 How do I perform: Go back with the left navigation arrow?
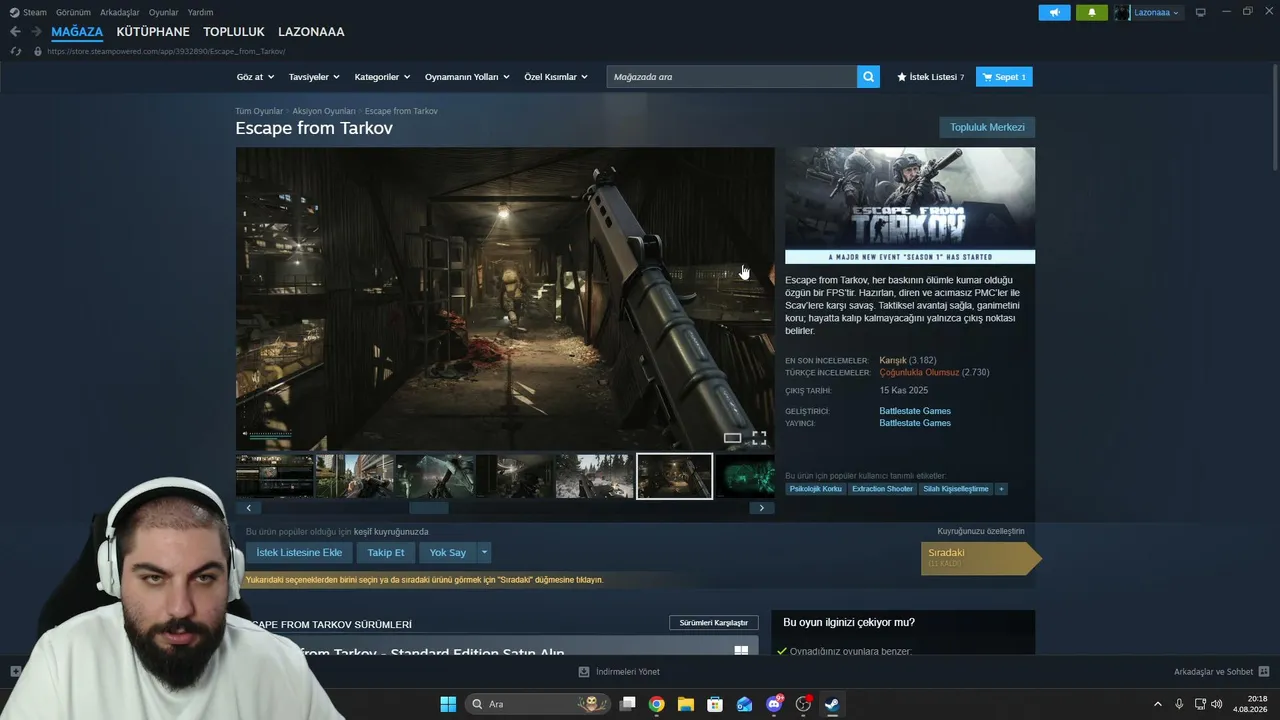[x=15, y=32]
